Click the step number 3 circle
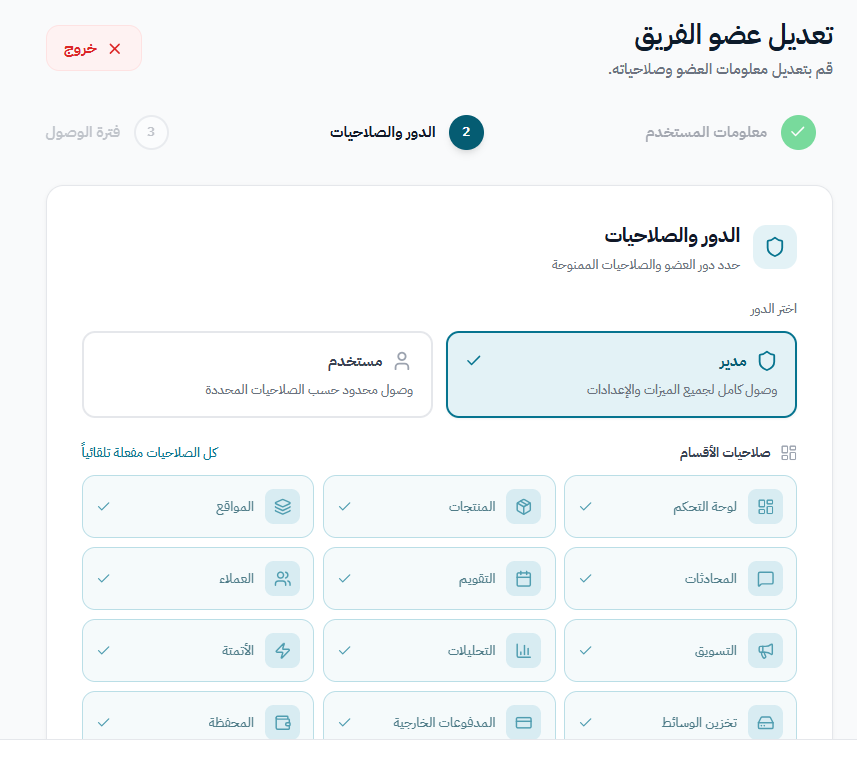The height and width of the screenshot is (781, 857). click(x=151, y=132)
